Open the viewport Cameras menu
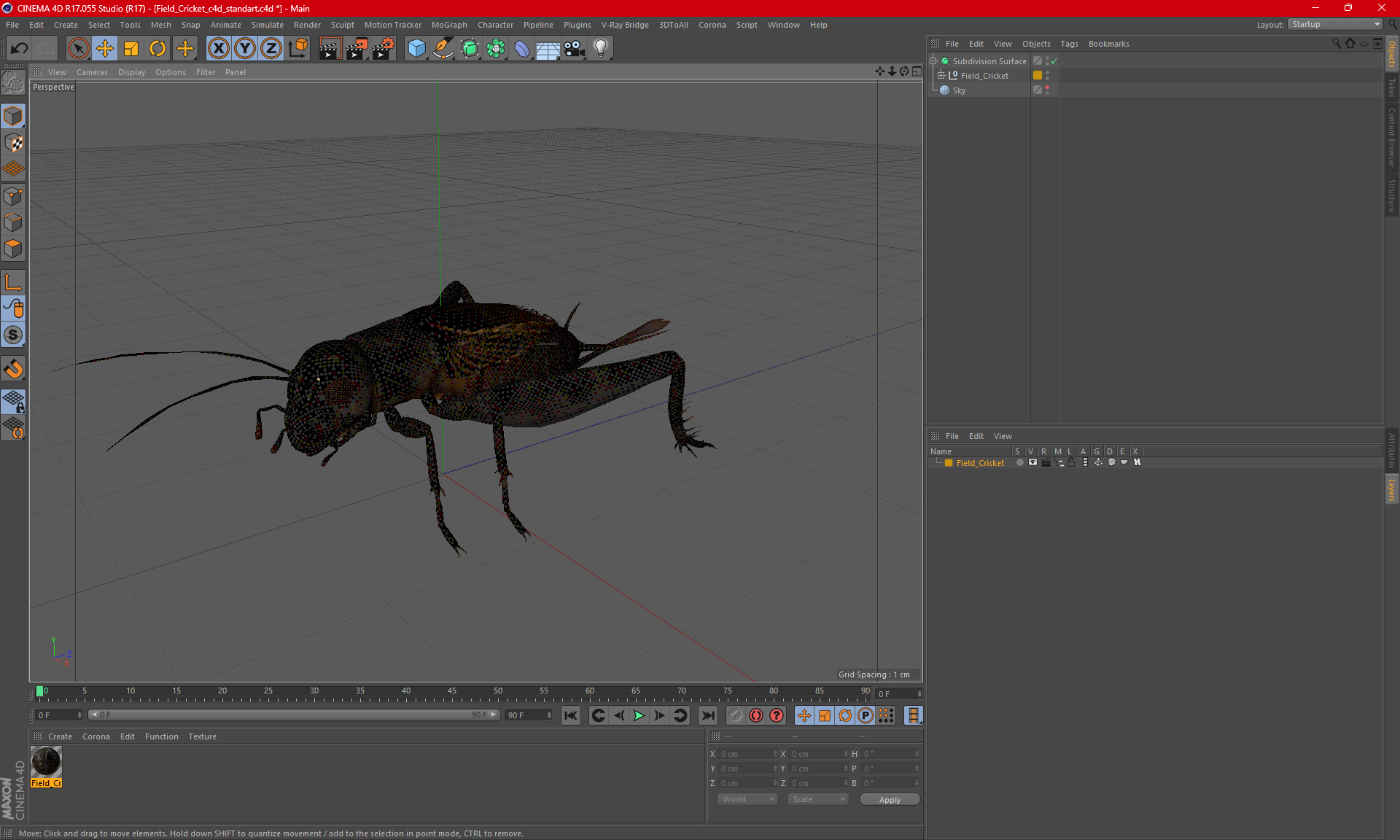This screenshot has height=840, width=1400. [x=92, y=72]
